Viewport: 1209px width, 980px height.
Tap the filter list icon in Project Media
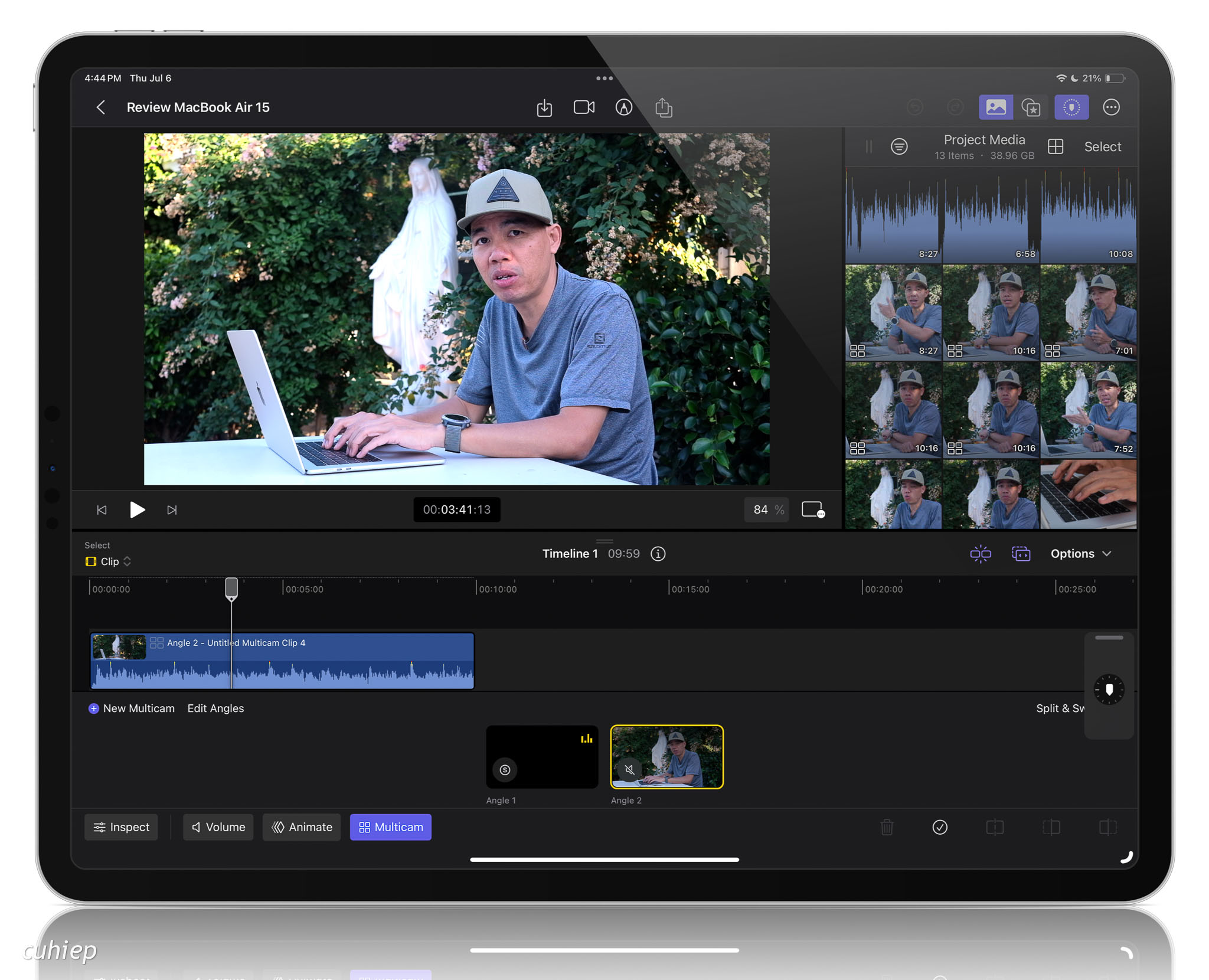899,146
